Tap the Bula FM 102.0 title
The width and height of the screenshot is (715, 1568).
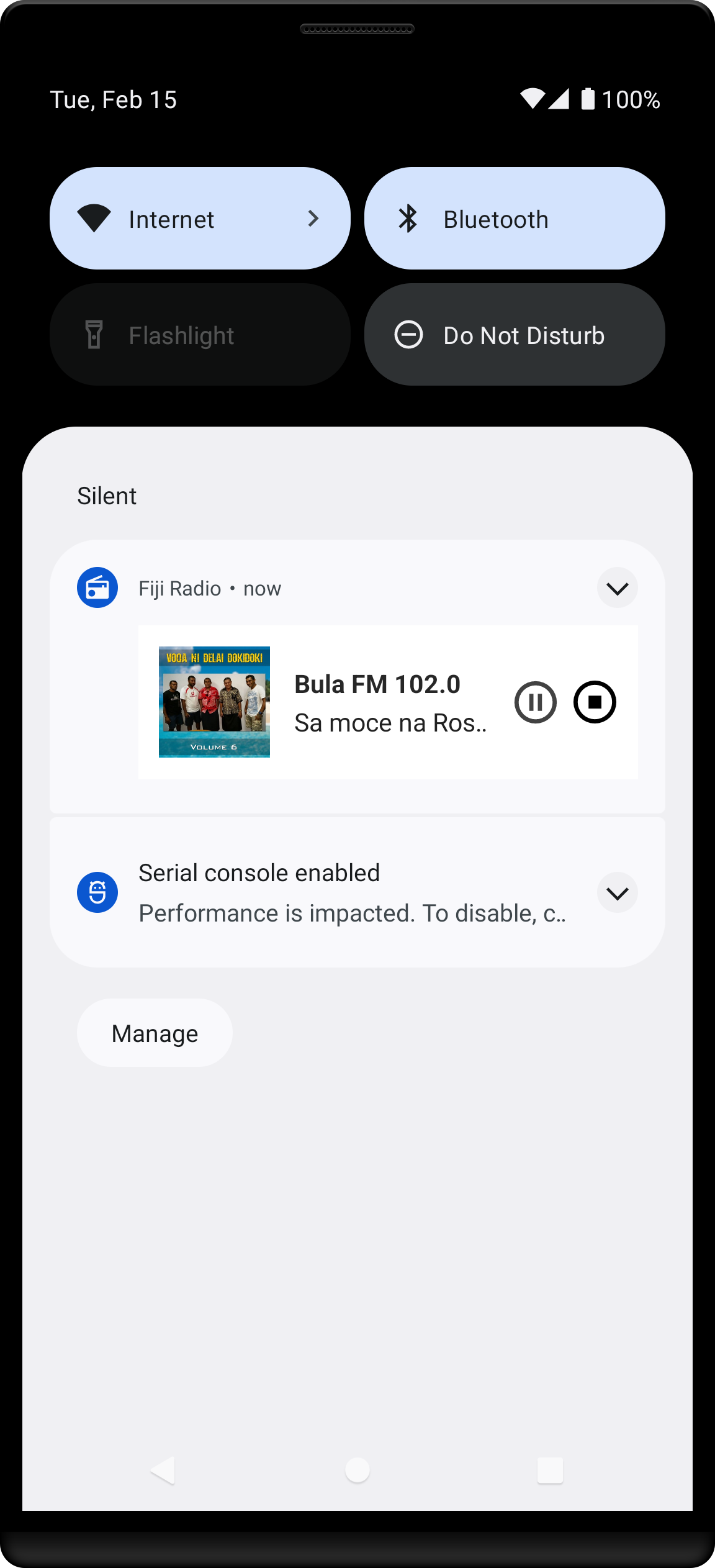[x=377, y=684]
